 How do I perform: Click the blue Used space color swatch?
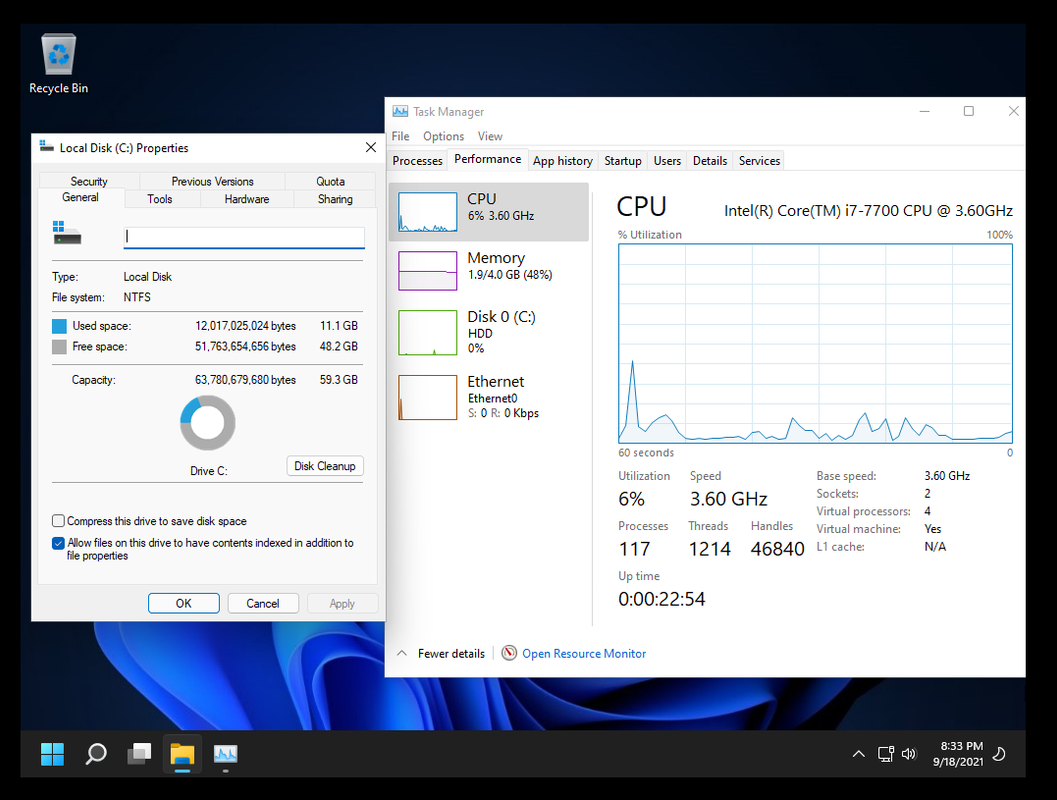(x=59, y=326)
